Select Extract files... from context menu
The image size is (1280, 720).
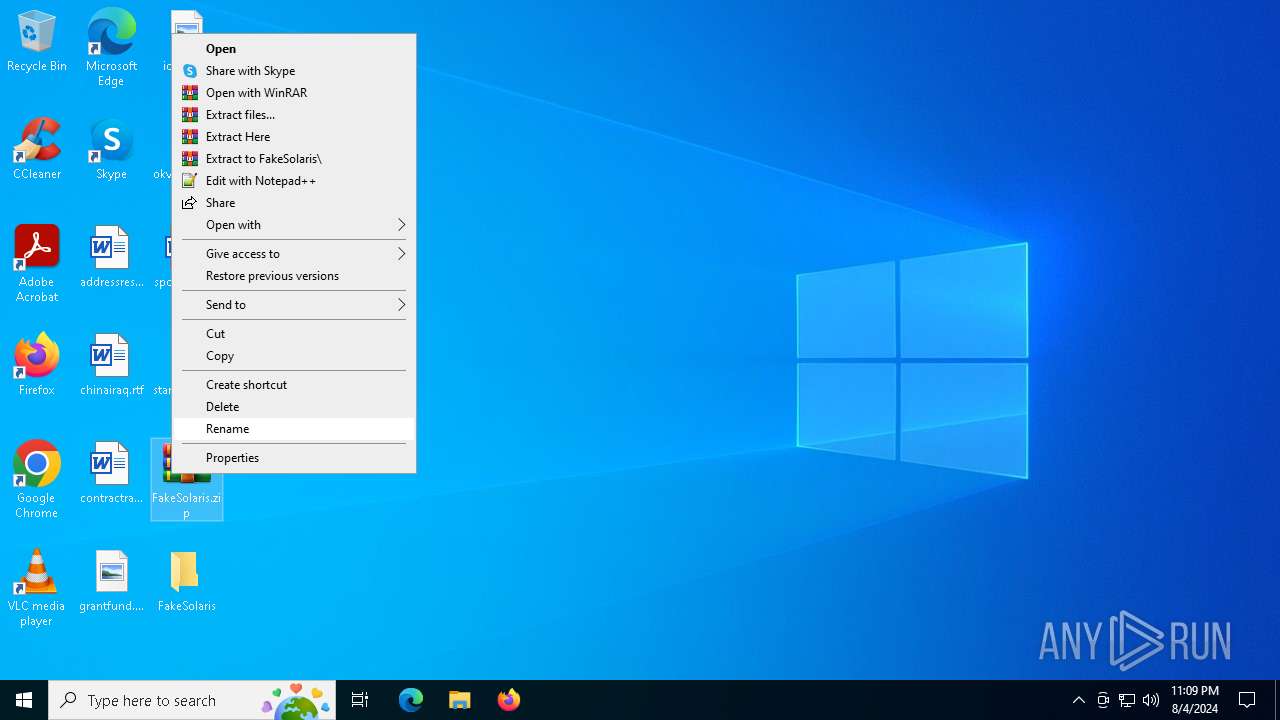[294, 115]
